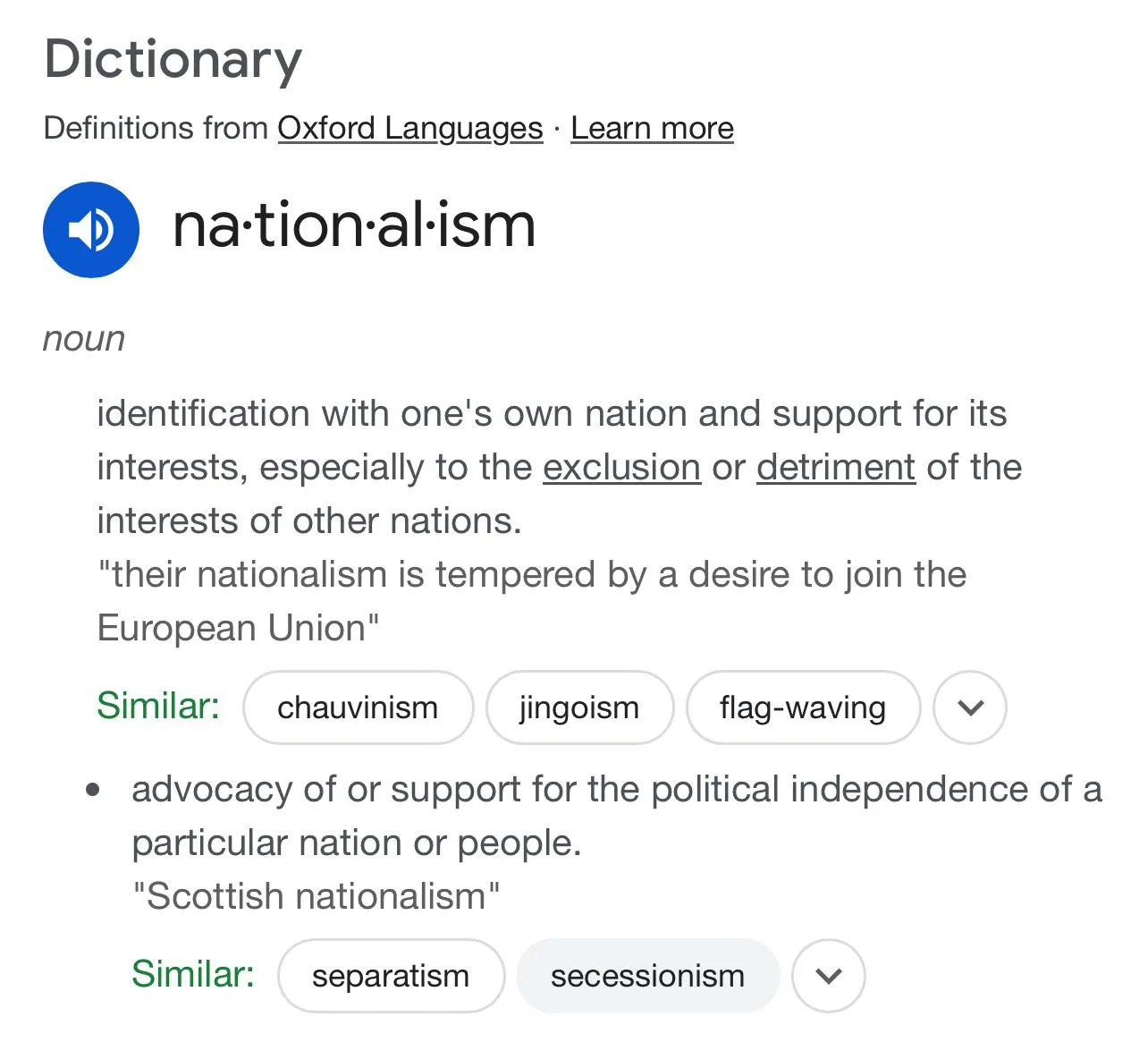The image size is (1148, 1042).
Task: Click the Similar label beside separatism
Action: click(x=193, y=974)
